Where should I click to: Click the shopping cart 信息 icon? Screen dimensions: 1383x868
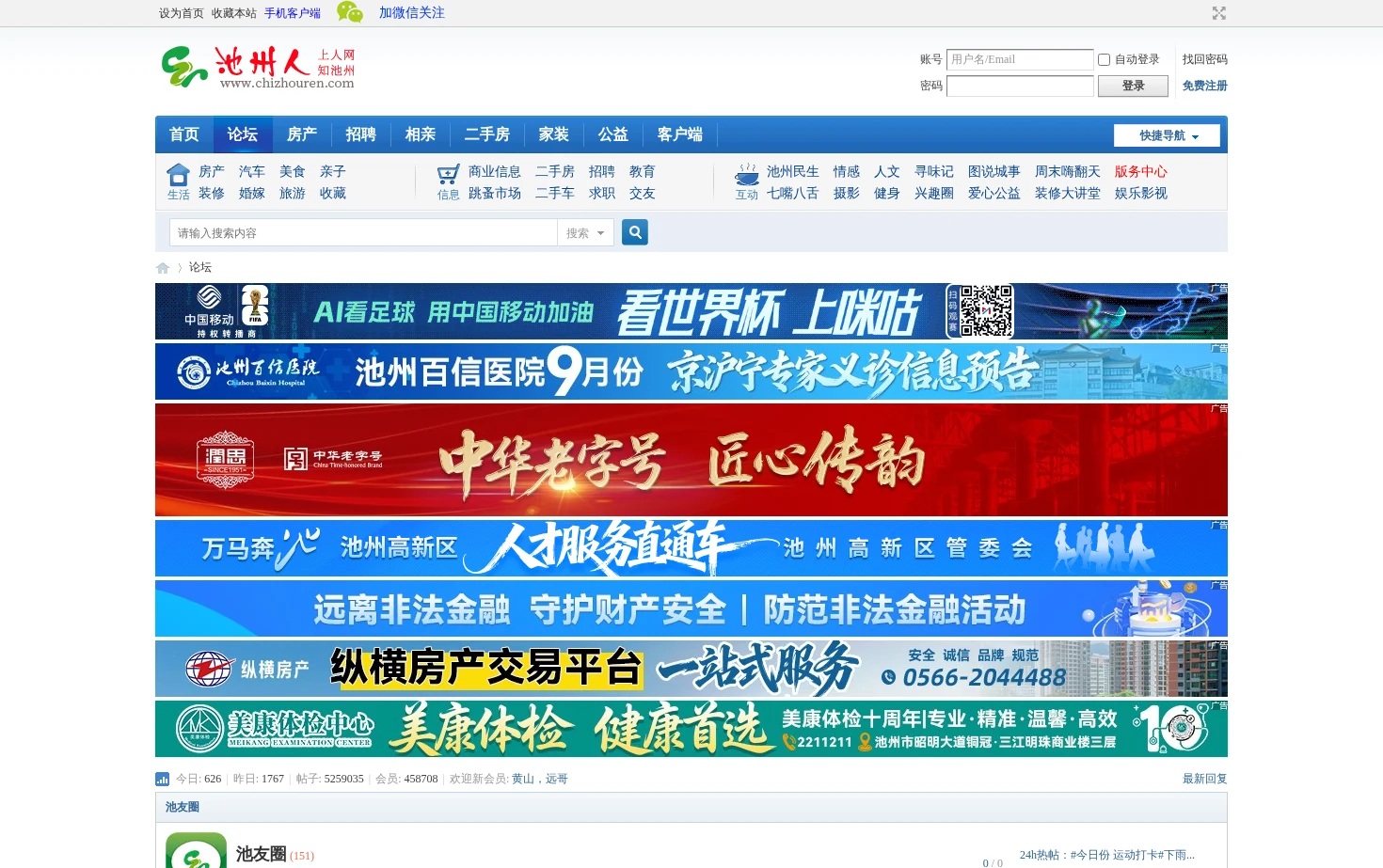[449, 175]
